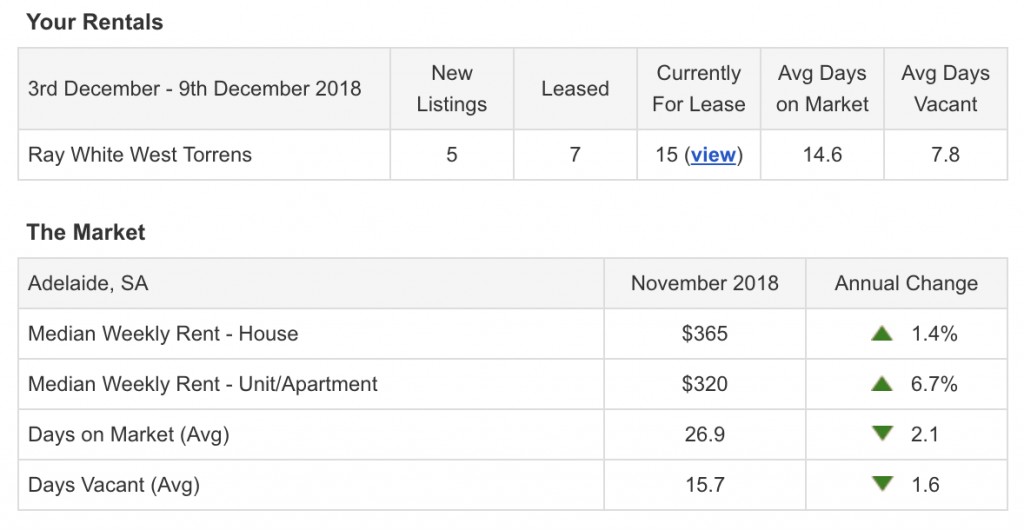The width and height of the screenshot is (1024, 530).
Task: Click the $365 median rent value
Action: 705,334
